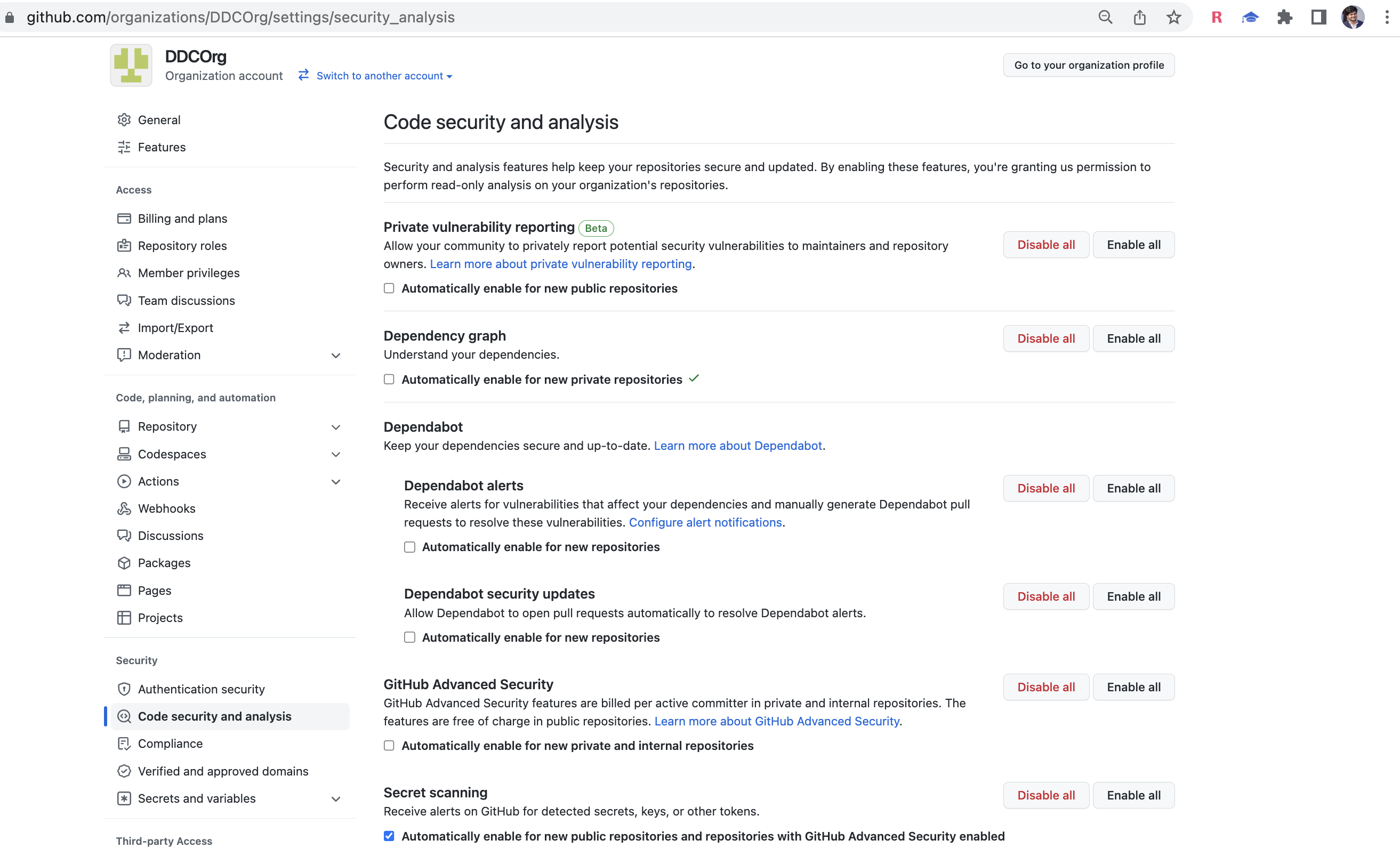Open Learn more about Dependabot link
This screenshot has width=1400, height=856.
click(x=738, y=446)
